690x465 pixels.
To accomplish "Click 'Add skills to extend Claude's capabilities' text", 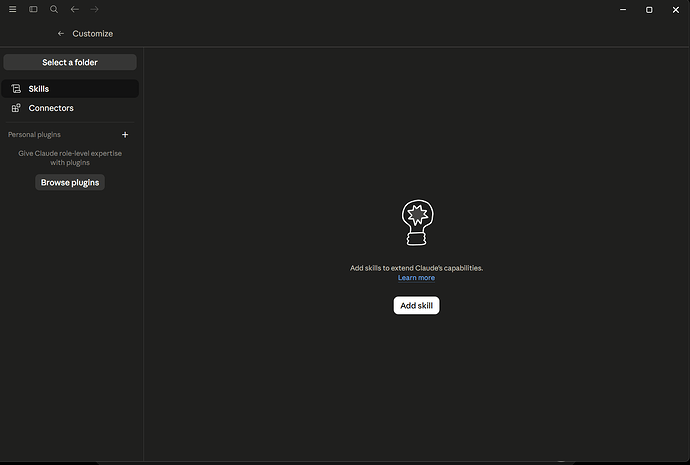I will 416,268.
